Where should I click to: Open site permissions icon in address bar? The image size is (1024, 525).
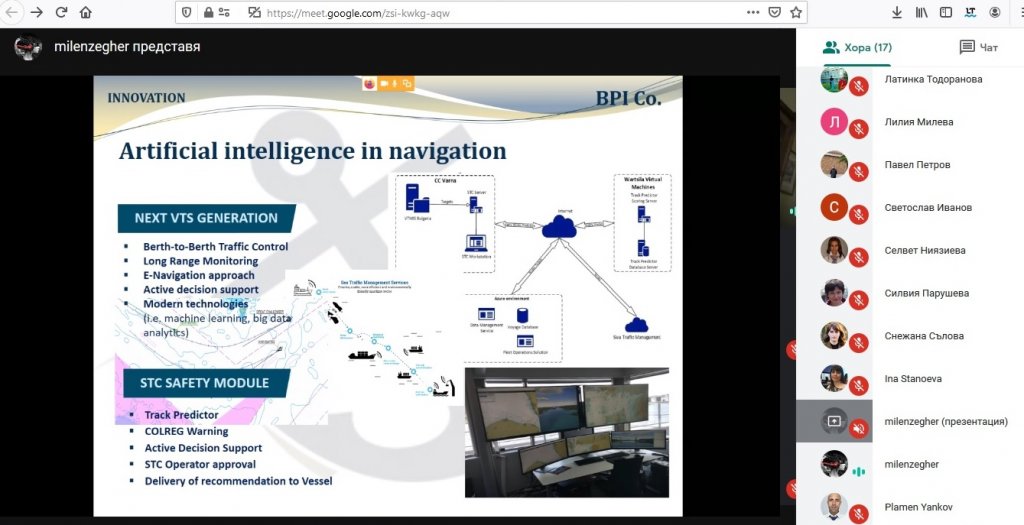click(224, 12)
